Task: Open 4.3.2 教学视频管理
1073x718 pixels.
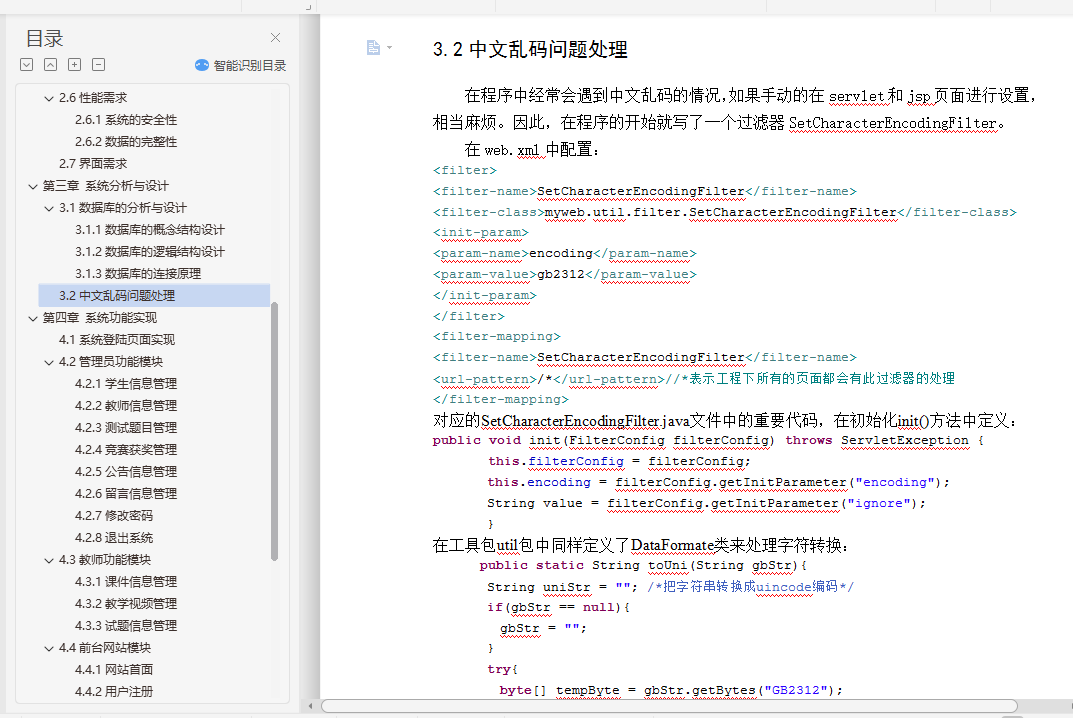Action: pyautogui.click(x=126, y=604)
